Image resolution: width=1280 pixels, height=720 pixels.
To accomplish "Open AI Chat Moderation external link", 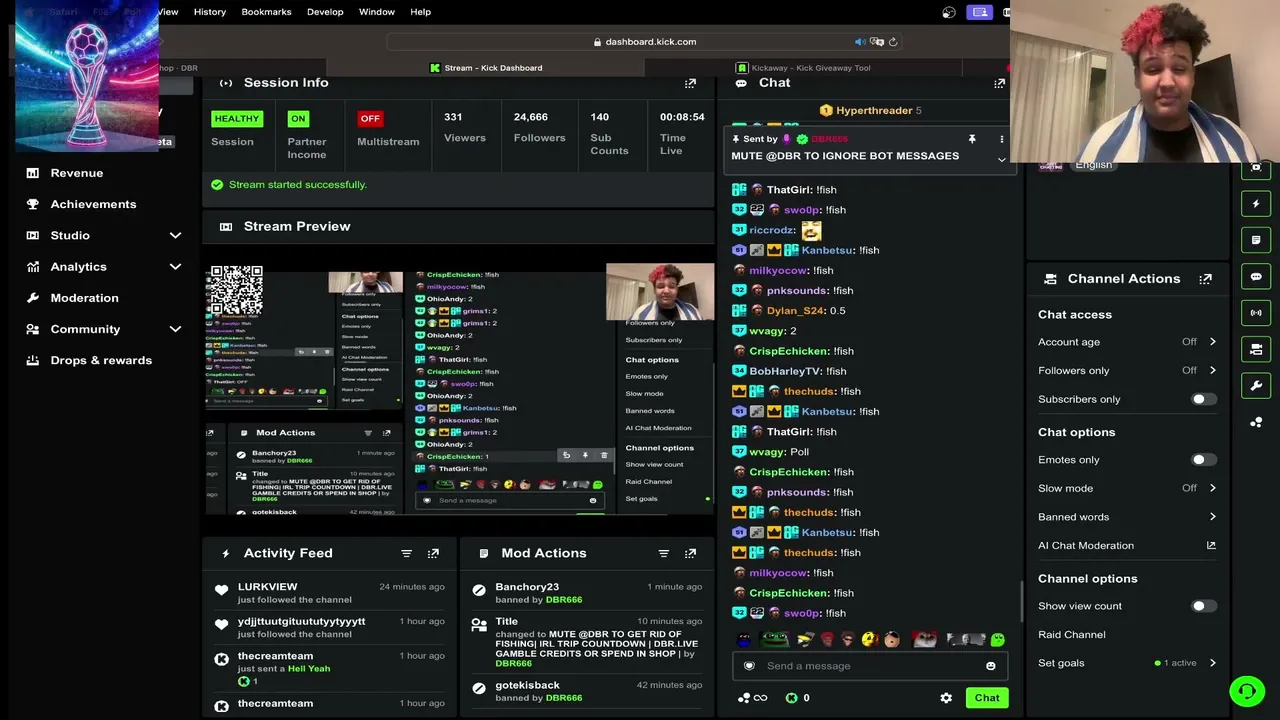I will click(1211, 545).
